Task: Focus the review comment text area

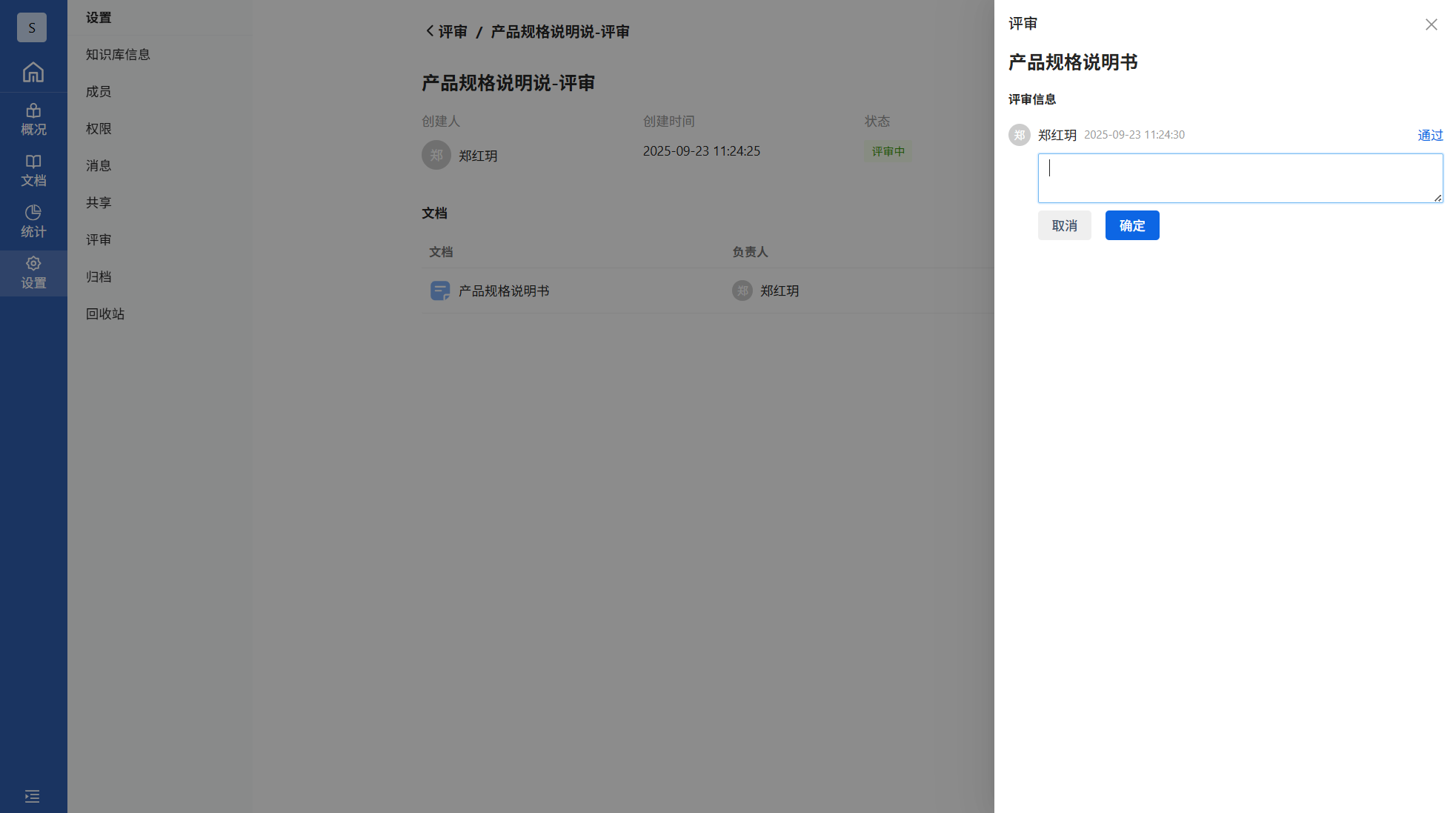Action: pyautogui.click(x=1240, y=178)
